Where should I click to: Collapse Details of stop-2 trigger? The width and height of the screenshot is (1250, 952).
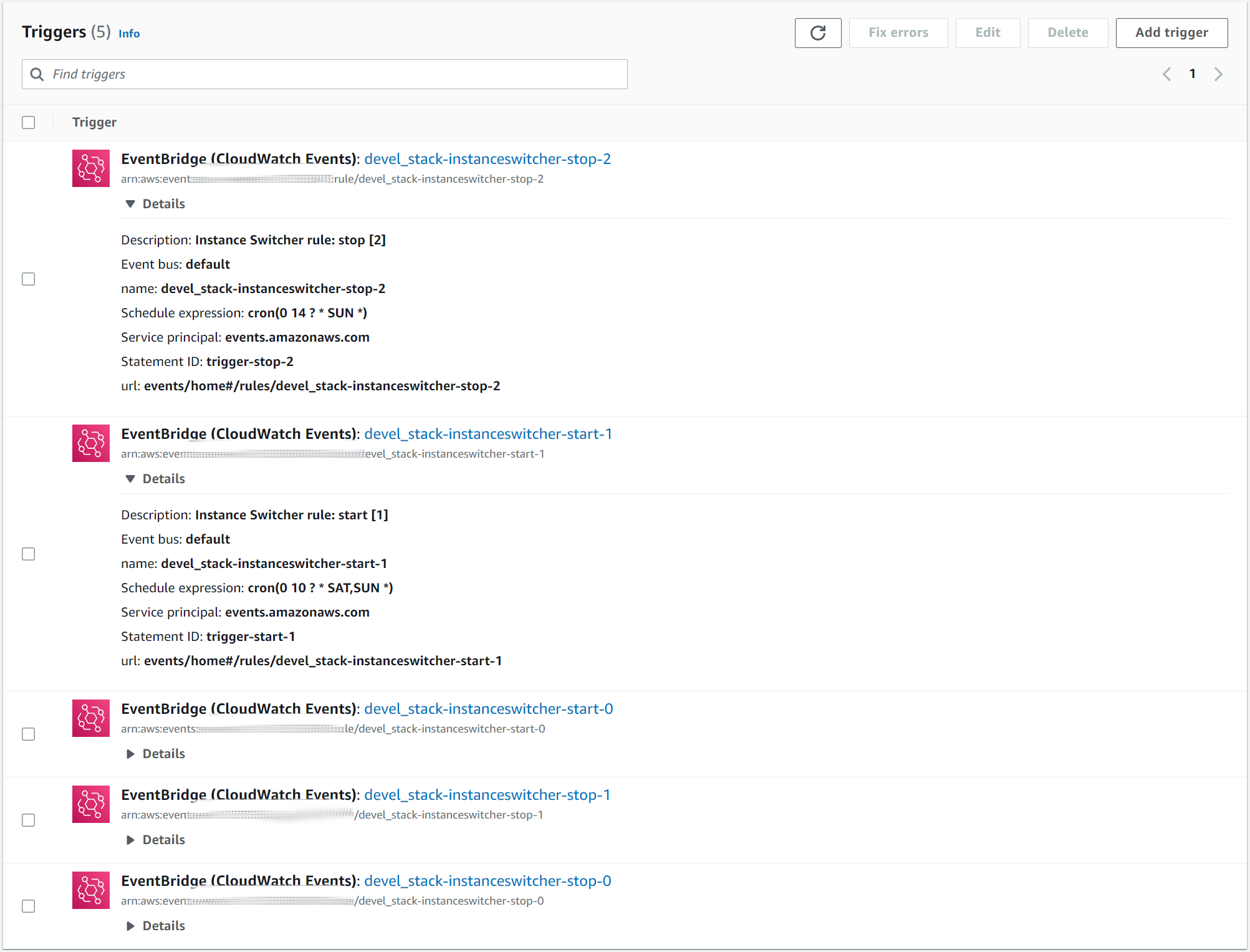[156, 204]
